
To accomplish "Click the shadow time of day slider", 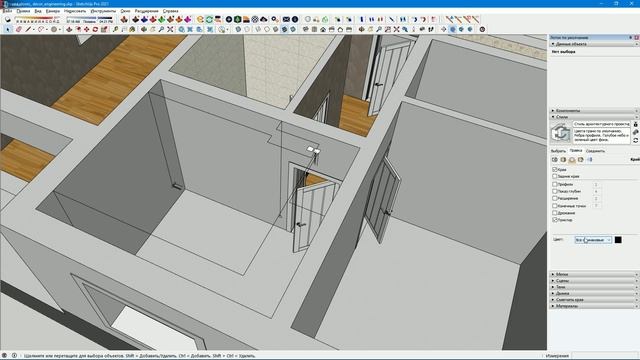I will pyautogui.click(x=89, y=18).
